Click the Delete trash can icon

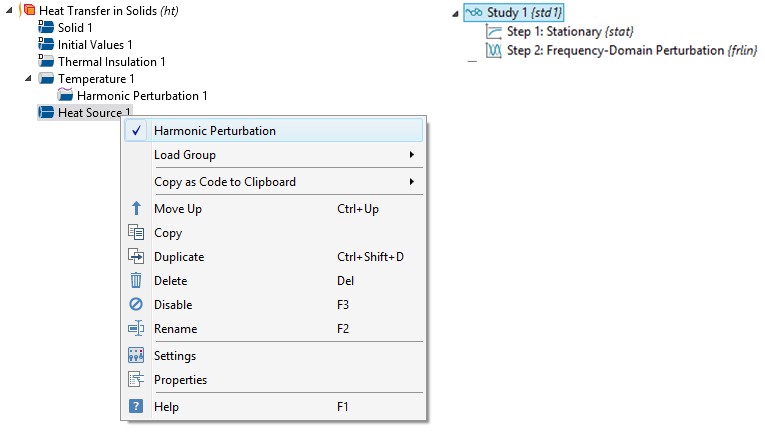136,281
